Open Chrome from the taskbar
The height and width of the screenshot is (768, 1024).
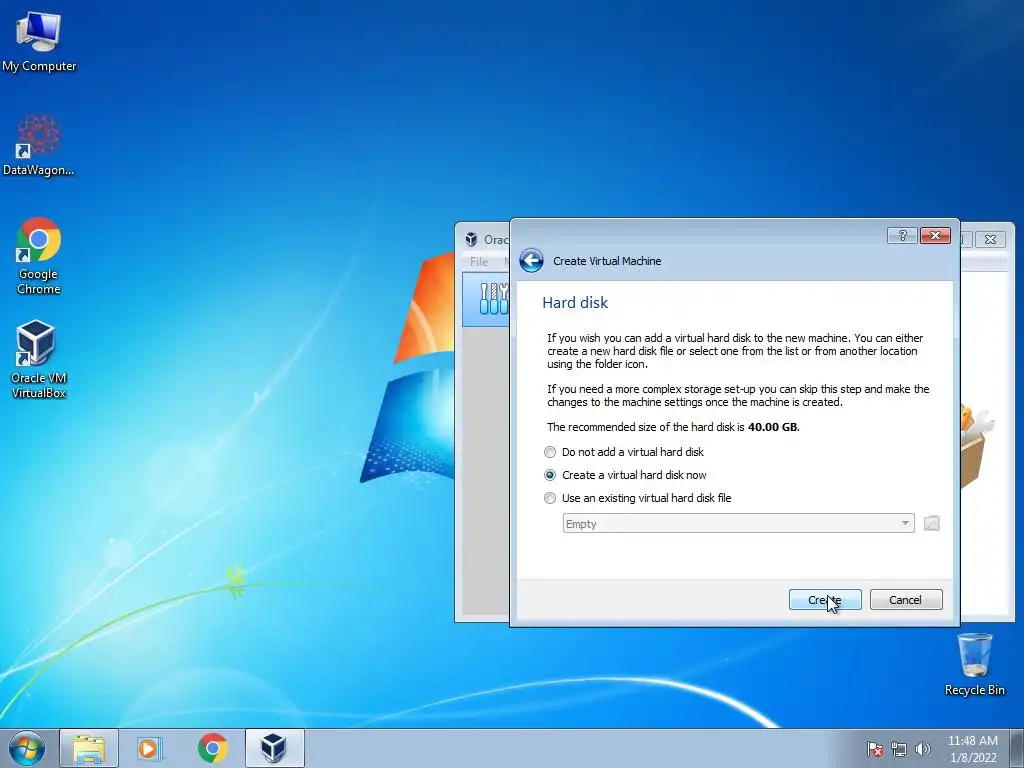[x=212, y=748]
